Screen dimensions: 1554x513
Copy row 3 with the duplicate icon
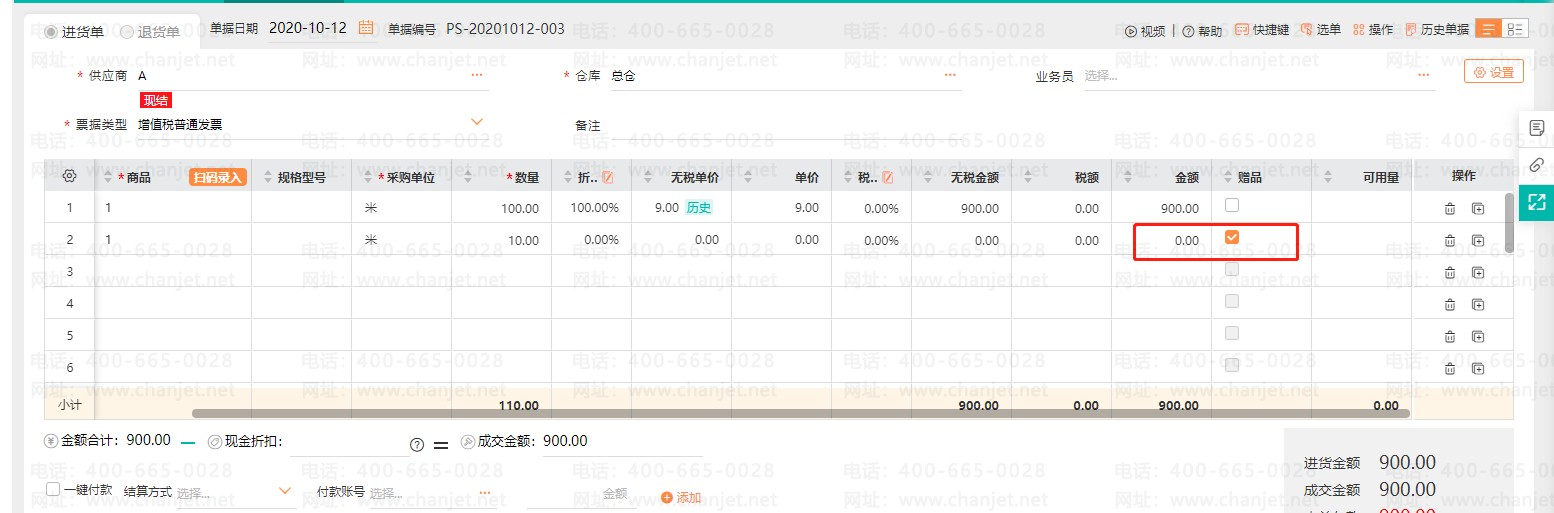pos(1478,272)
